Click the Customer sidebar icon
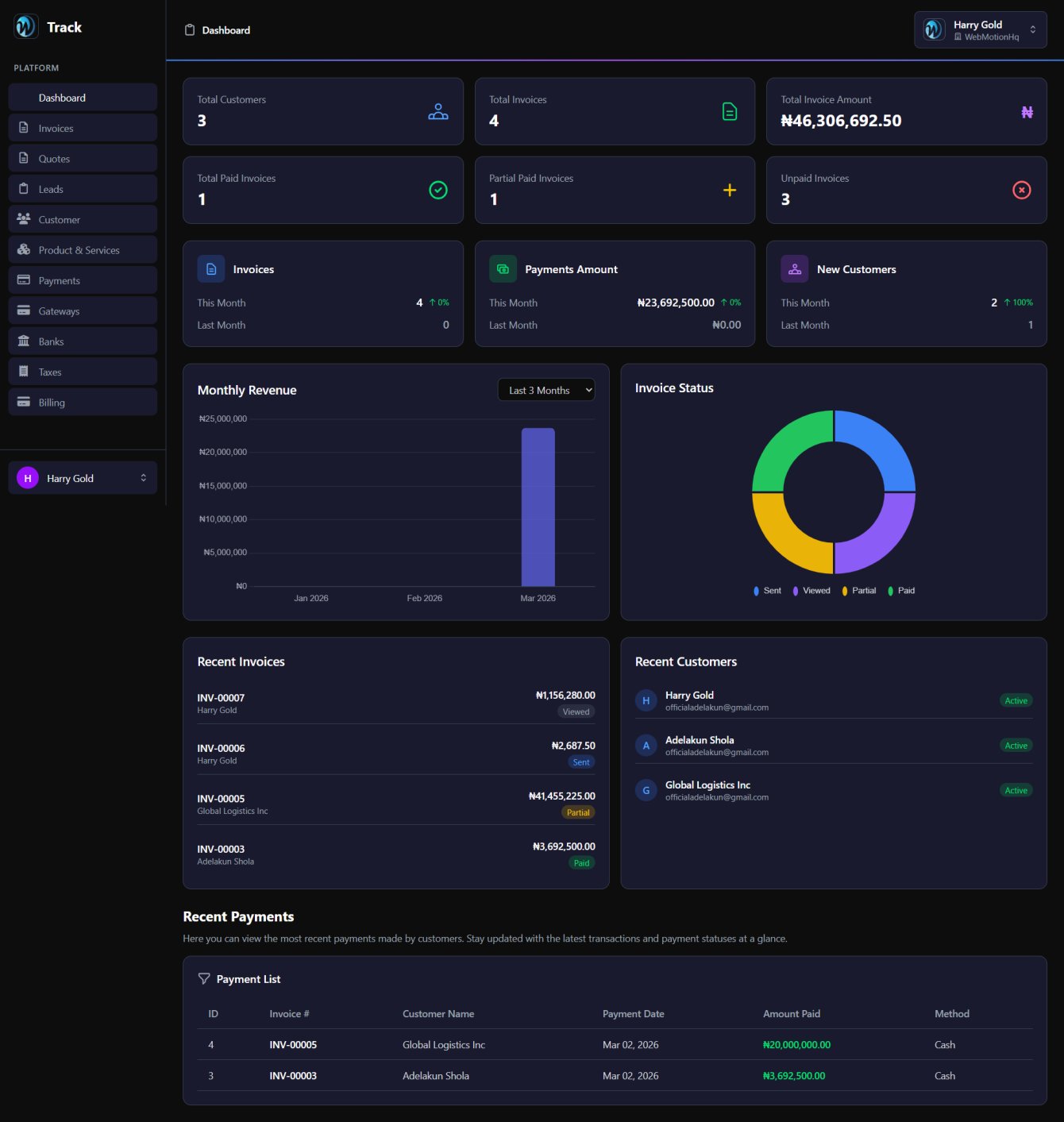The height and width of the screenshot is (1122, 1064). pos(24,219)
